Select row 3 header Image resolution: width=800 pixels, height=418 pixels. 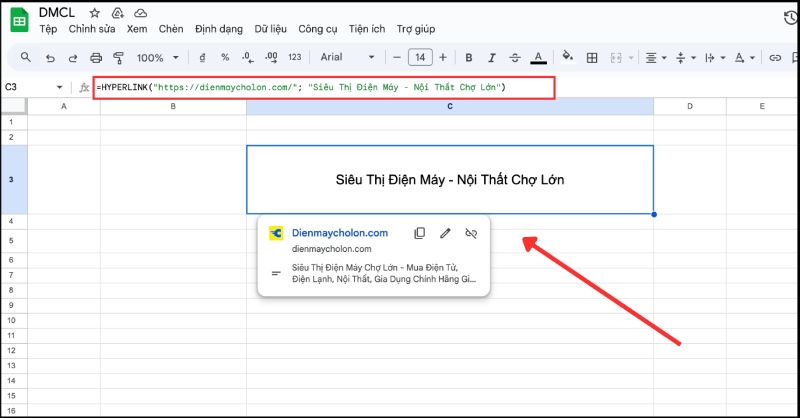click(x=13, y=180)
